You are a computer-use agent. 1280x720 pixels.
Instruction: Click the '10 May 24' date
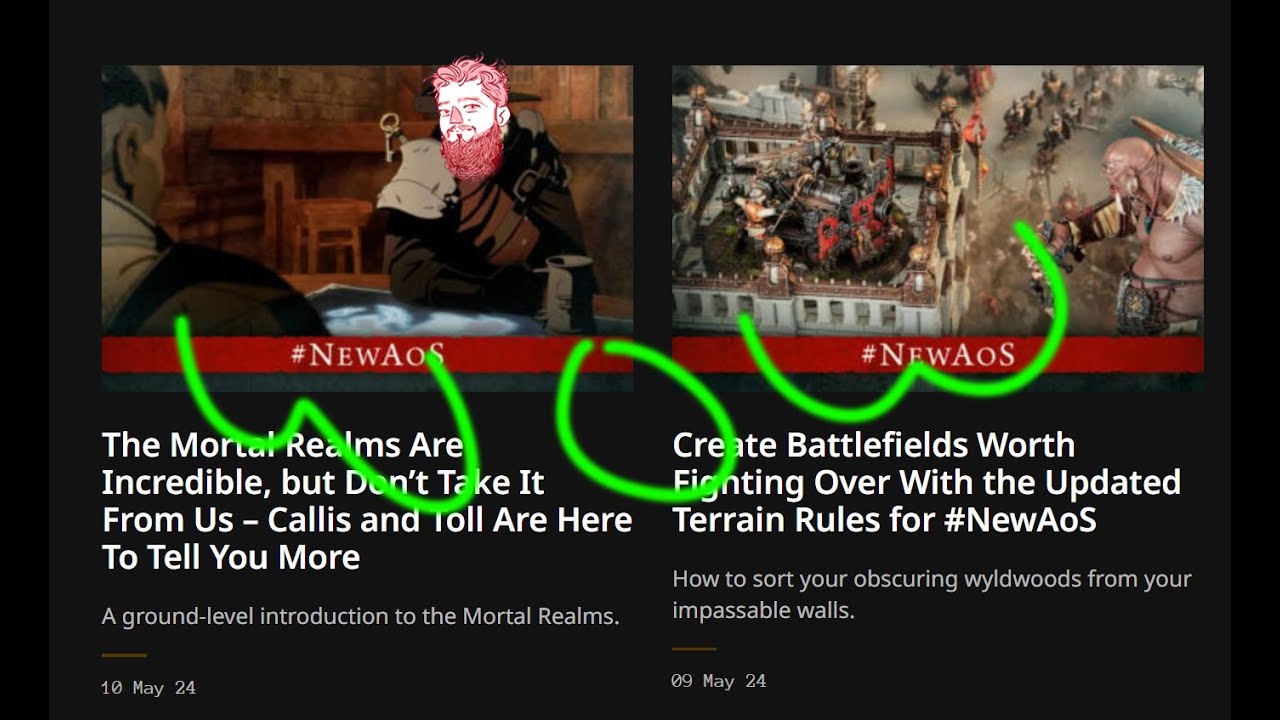[x=148, y=688]
